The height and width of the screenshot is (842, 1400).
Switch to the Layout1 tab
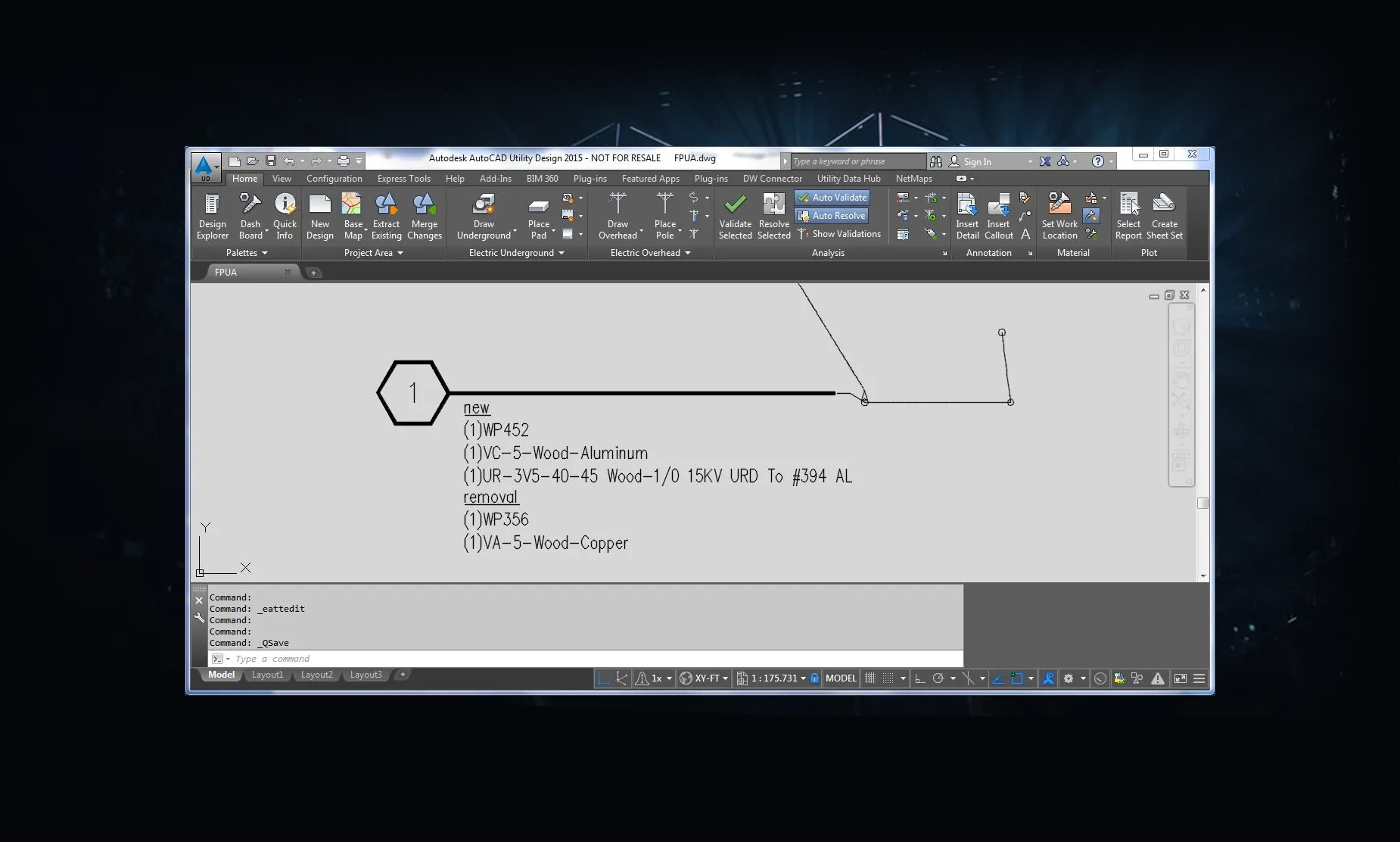pos(267,675)
